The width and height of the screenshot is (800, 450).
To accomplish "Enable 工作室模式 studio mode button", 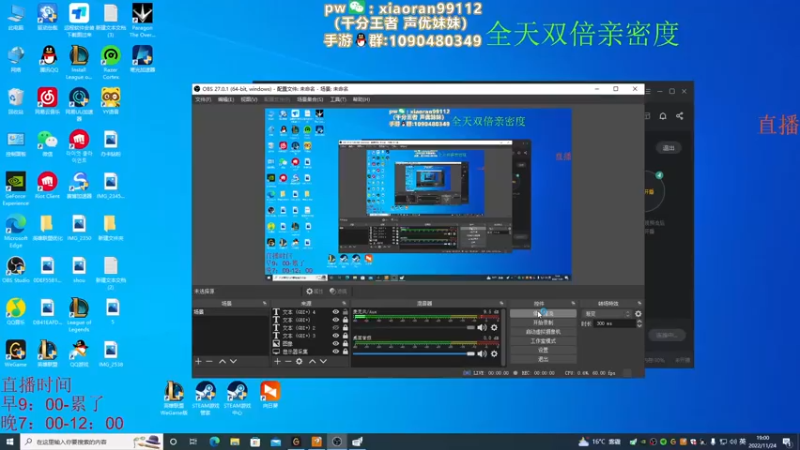I will pos(543,341).
